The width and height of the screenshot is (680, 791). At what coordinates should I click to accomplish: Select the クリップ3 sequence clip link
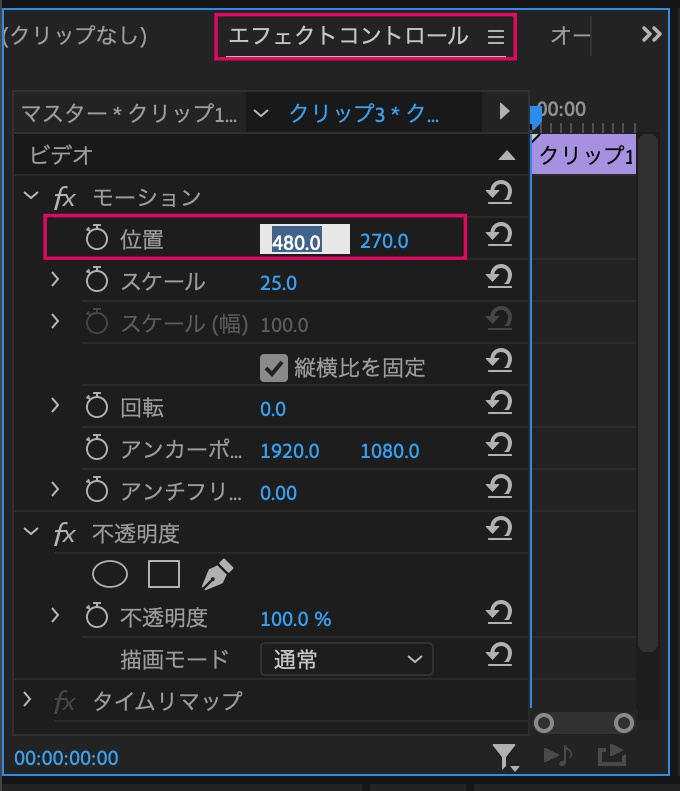(x=364, y=114)
